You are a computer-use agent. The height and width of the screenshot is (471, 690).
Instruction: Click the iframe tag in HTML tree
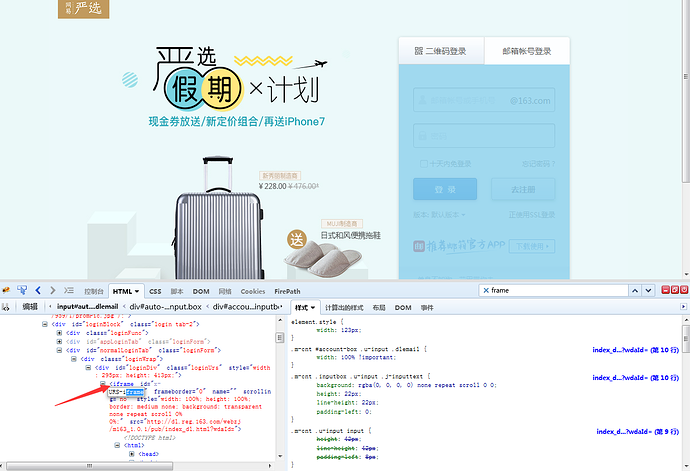click(x=123, y=384)
